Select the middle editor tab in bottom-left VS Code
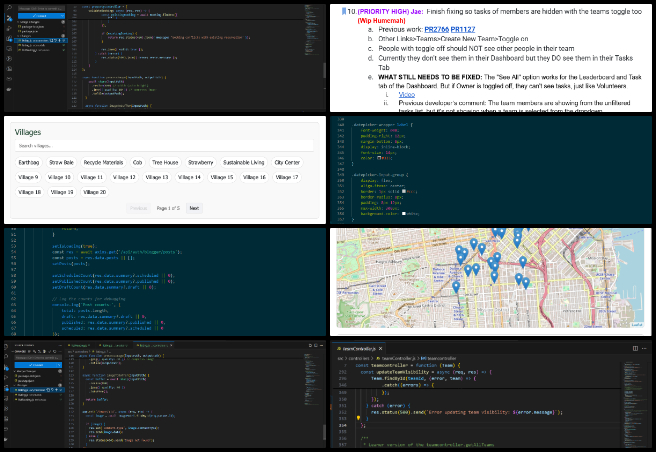This screenshot has width=656, height=452. [x=115, y=345]
